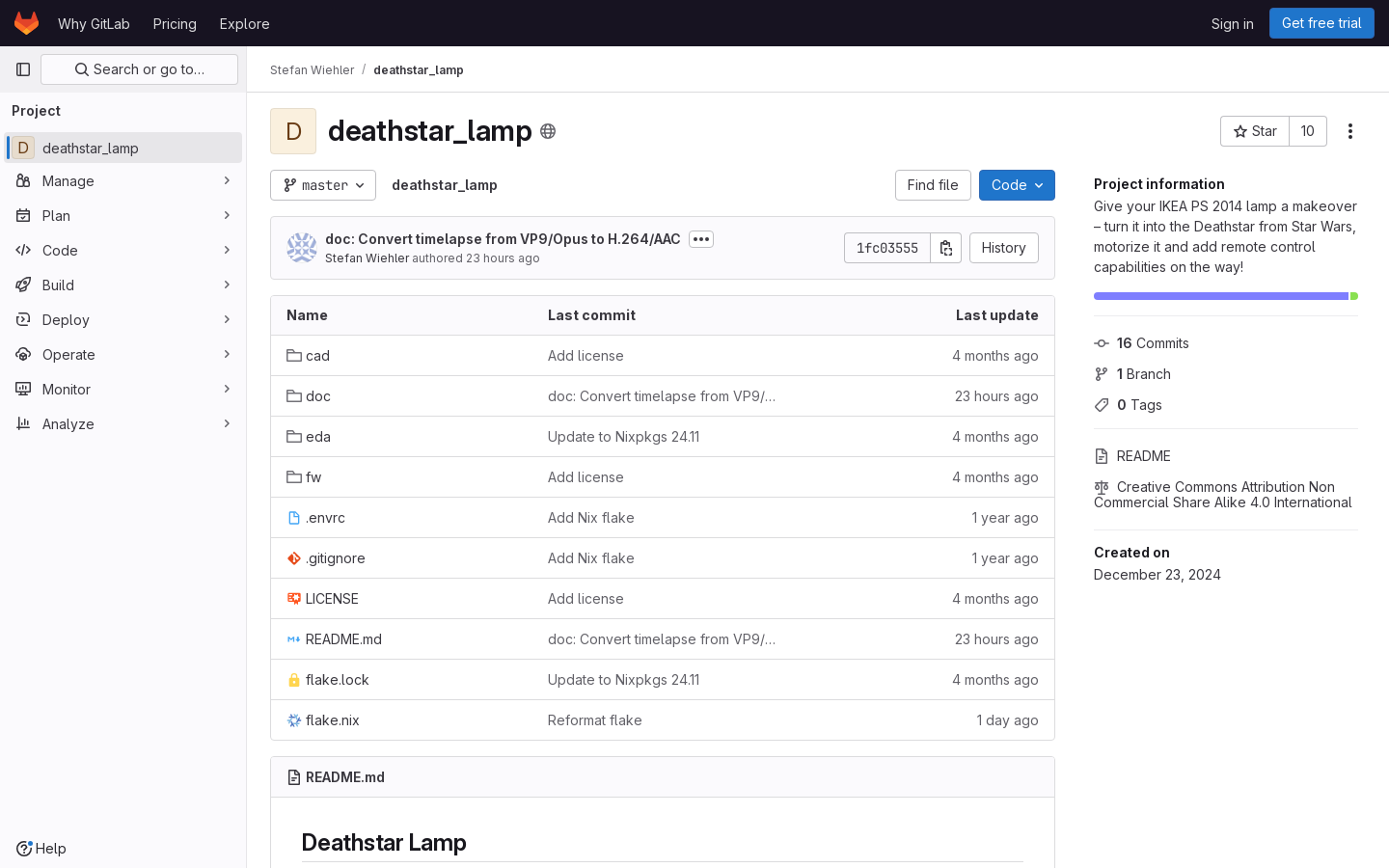Click the project avatar letter D
The image size is (1389, 868).
click(x=293, y=131)
